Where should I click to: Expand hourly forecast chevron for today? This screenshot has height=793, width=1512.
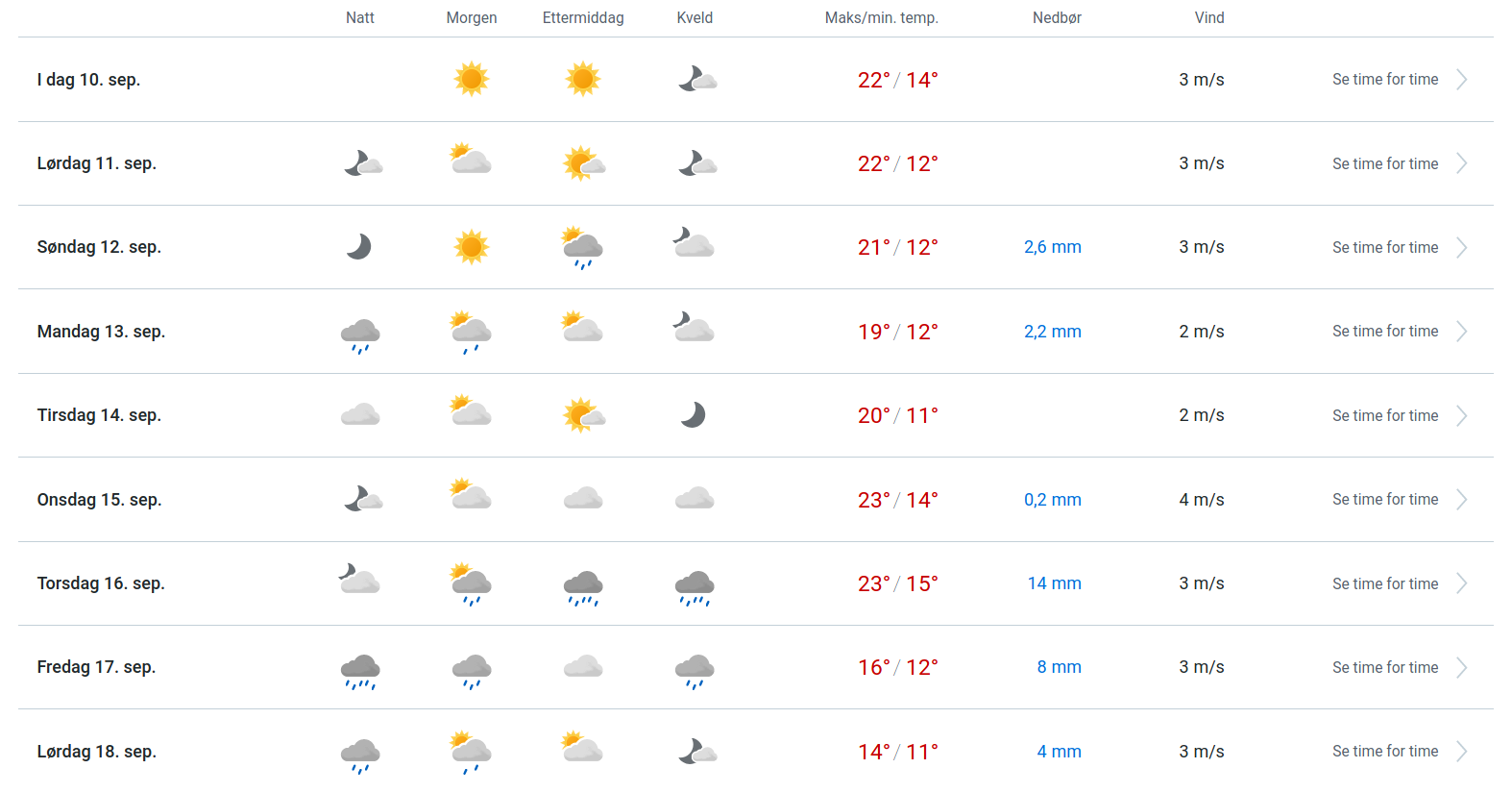coord(1461,80)
